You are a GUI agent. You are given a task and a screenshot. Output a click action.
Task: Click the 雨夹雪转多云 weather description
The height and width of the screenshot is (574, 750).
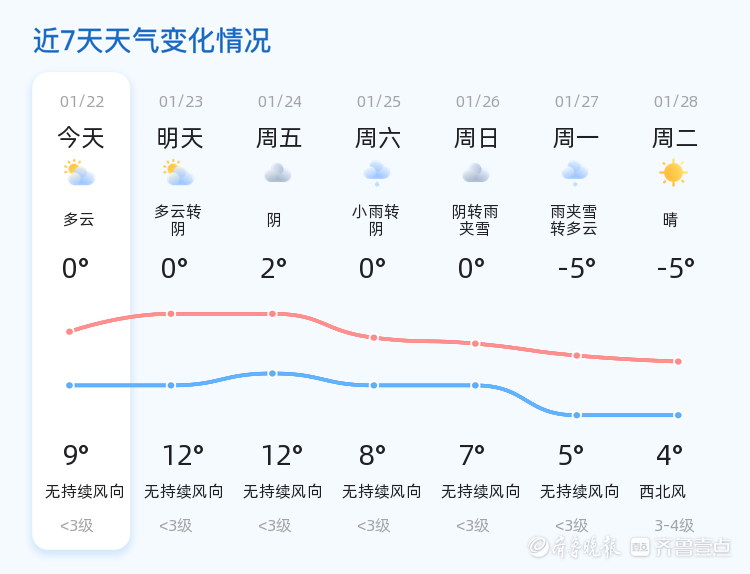(574, 220)
